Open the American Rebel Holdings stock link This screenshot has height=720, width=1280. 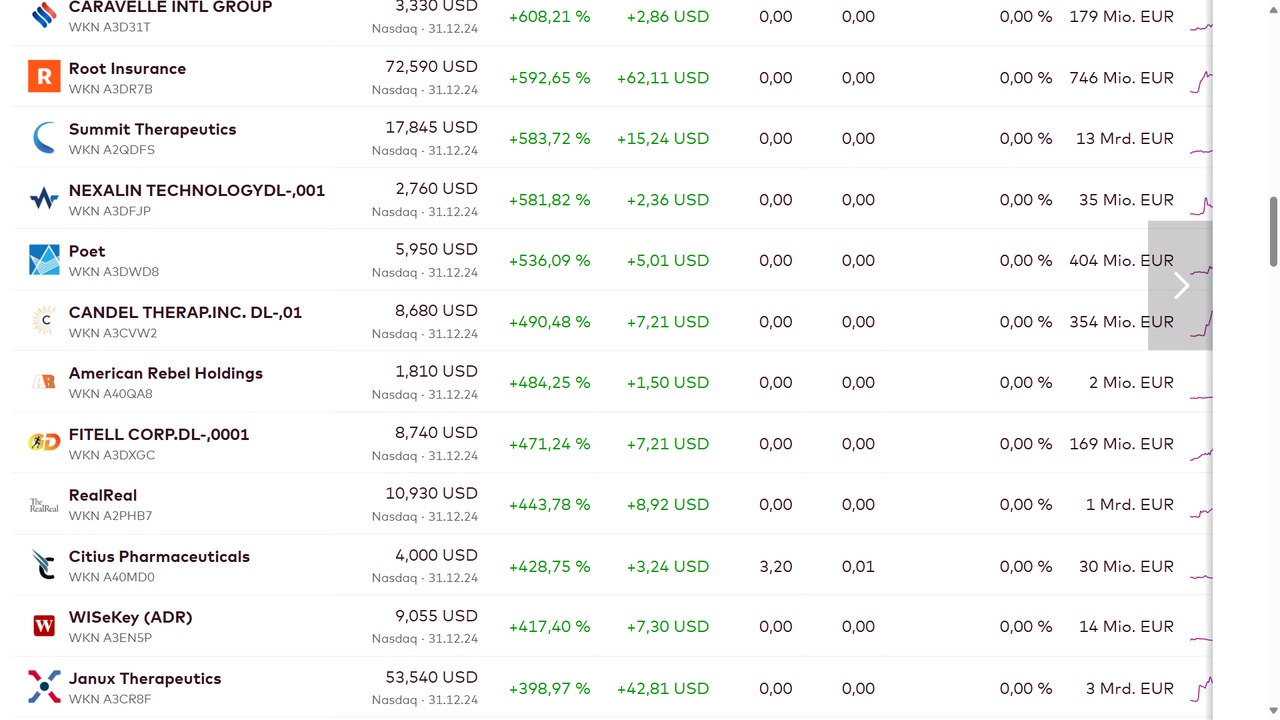(166, 373)
